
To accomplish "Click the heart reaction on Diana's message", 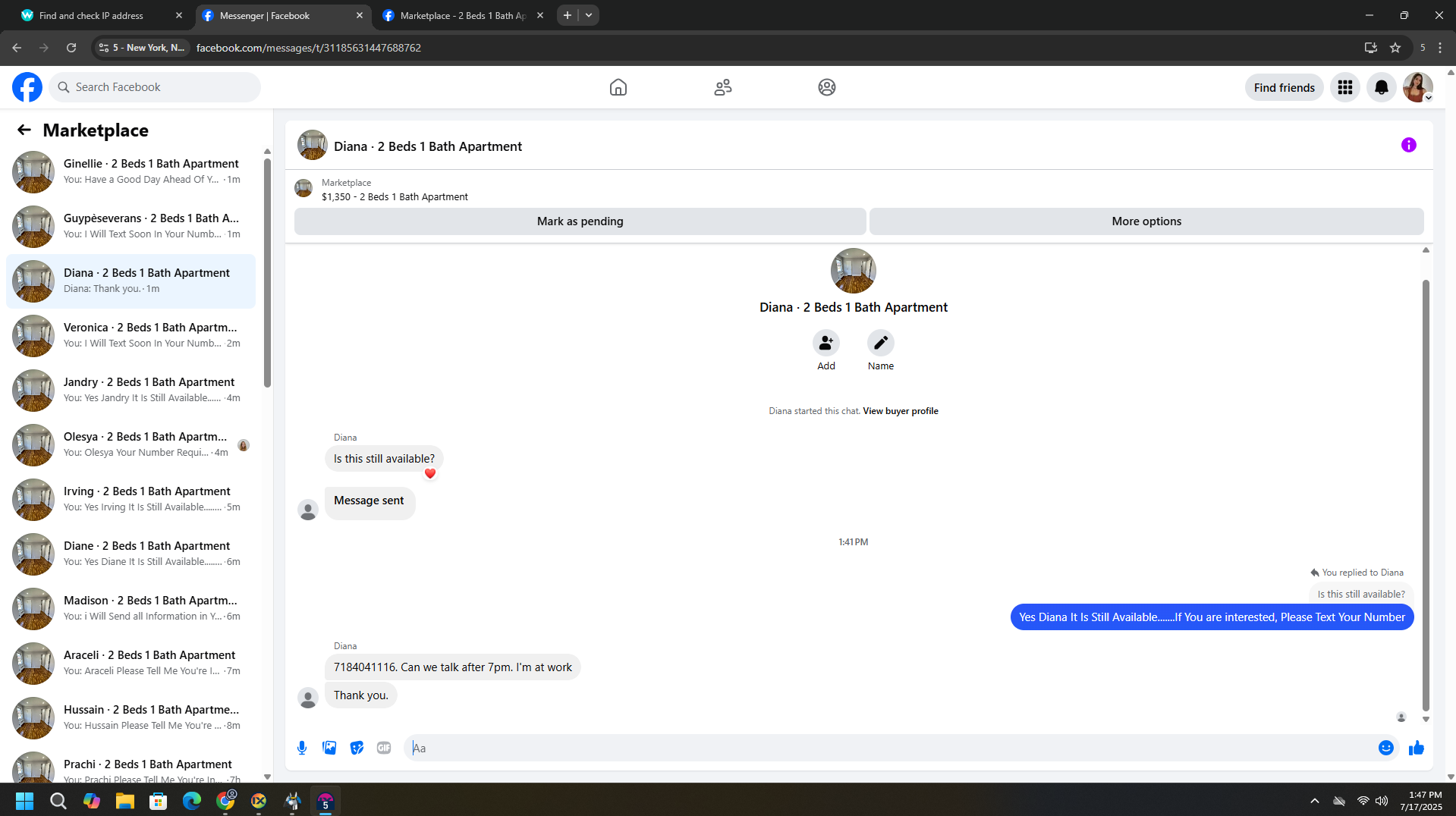I will coord(430,474).
